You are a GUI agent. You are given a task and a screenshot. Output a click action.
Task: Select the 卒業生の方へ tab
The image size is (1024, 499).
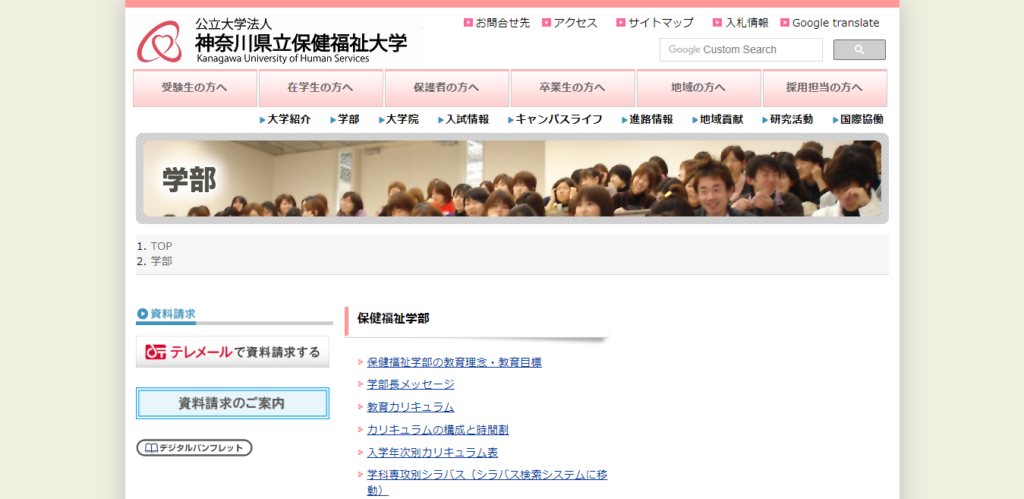(x=573, y=88)
